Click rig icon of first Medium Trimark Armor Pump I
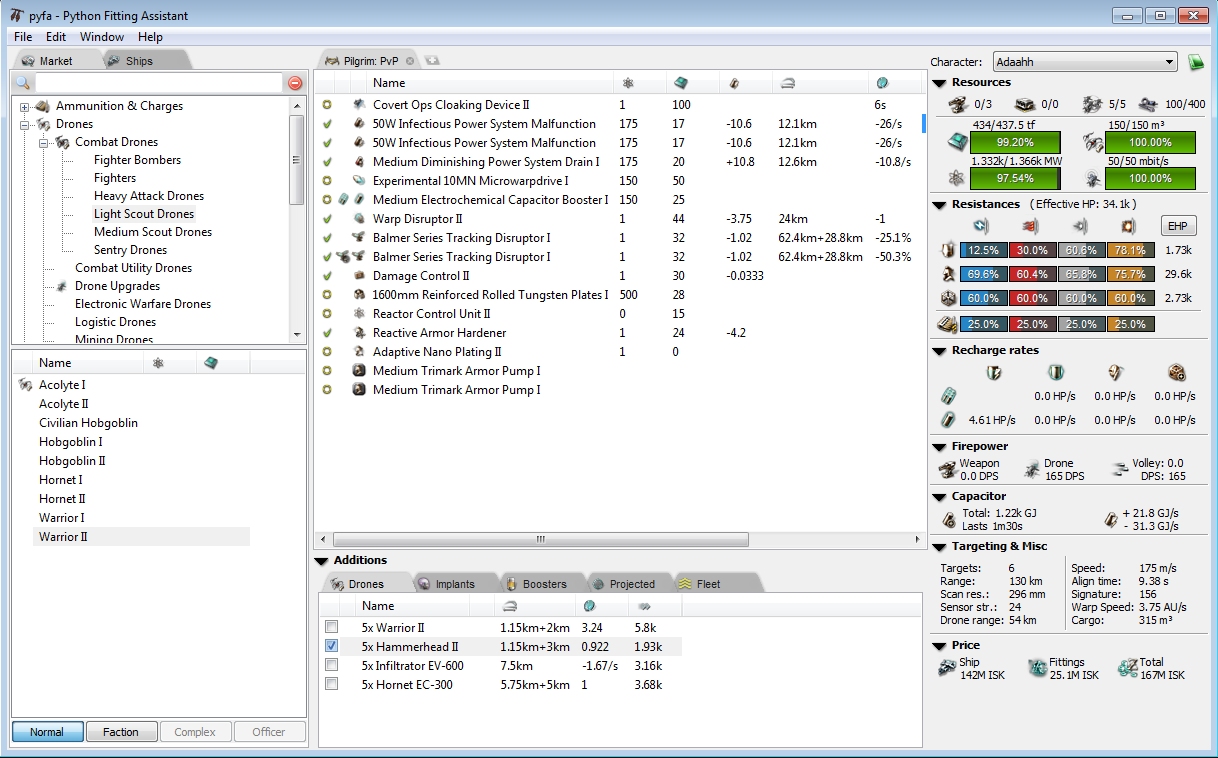The image size is (1218, 758). click(359, 371)
